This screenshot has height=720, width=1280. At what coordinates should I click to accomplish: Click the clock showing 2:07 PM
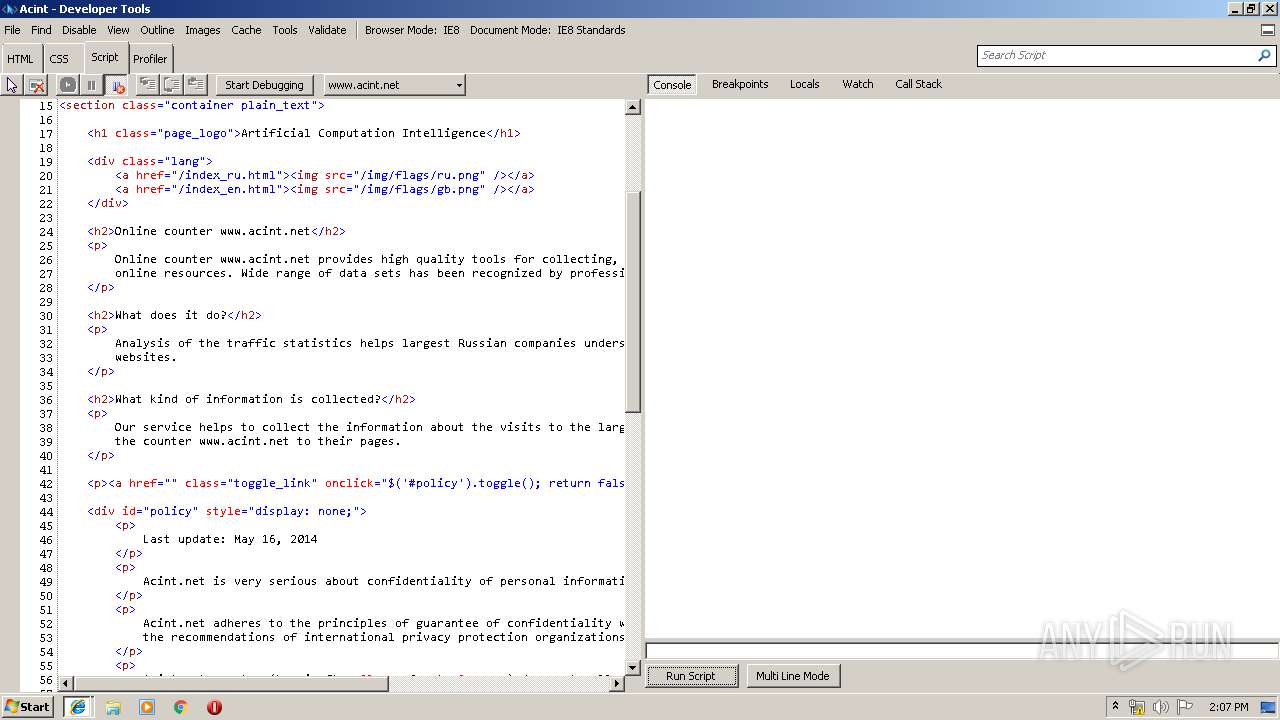pos(1228,707)
